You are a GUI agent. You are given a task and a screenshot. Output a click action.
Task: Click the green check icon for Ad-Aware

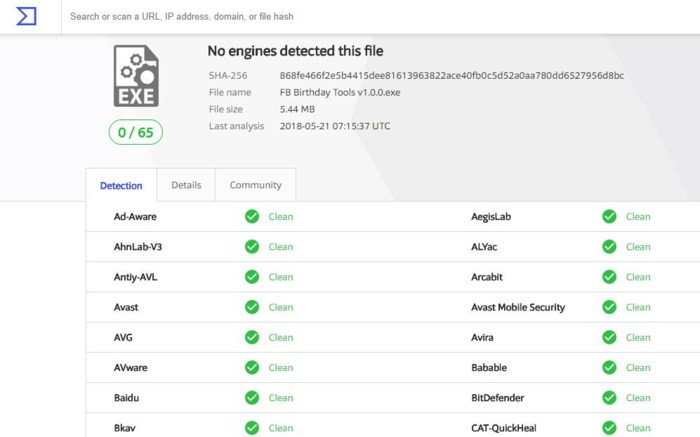pyautogui.click(x=252, y=216)
